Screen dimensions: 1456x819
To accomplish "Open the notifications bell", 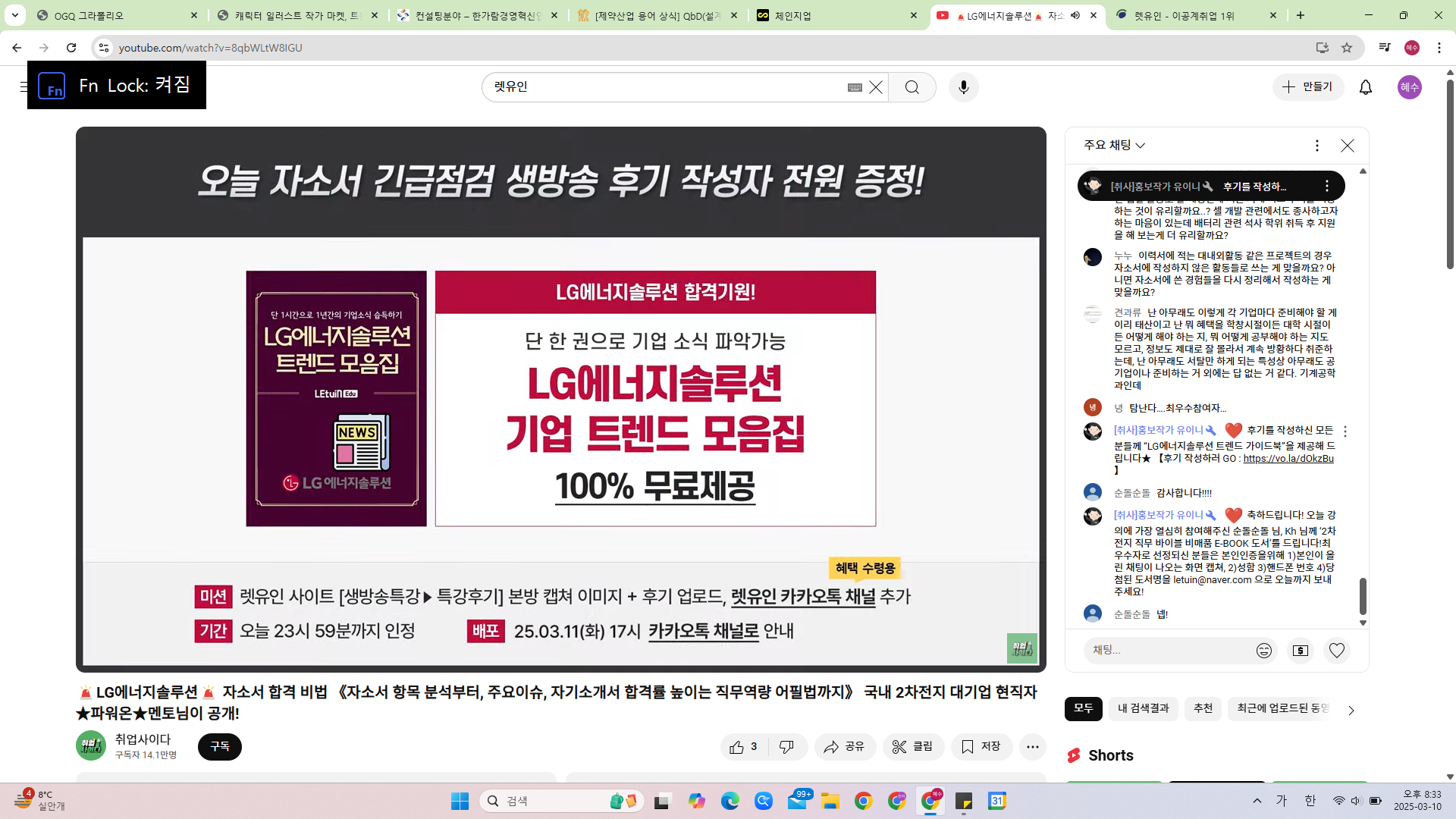I will [x=1365, y=87].
